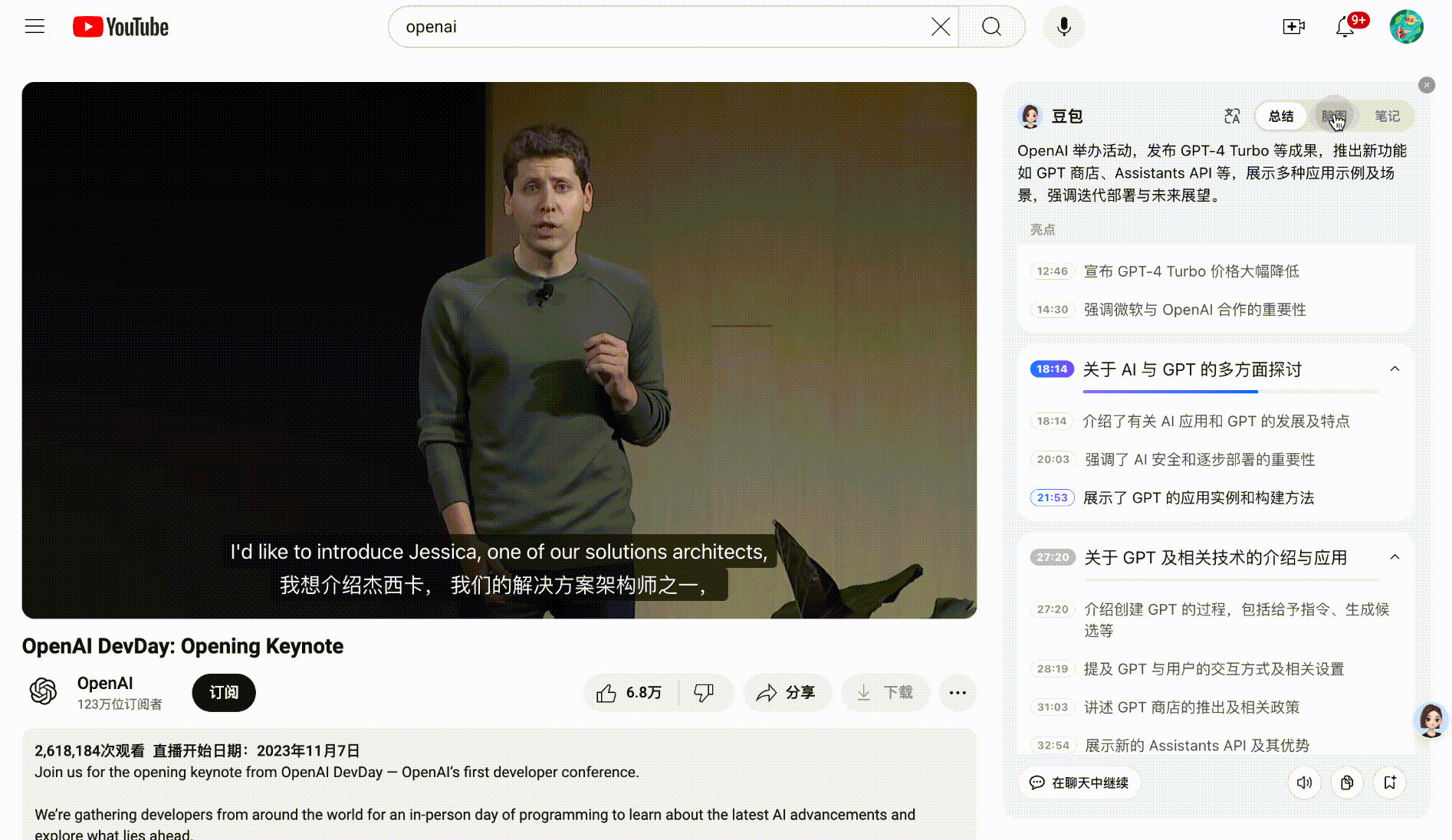Jump to timestamp 20:03
The height and width of the screenshot is (840, 1452).
(x=1053, y=459)
